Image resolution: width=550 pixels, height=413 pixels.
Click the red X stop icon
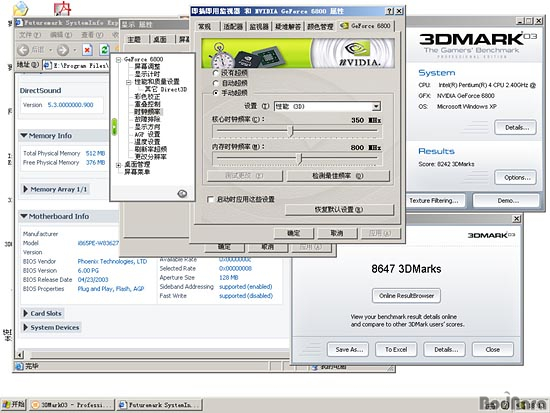click(87, 50)
